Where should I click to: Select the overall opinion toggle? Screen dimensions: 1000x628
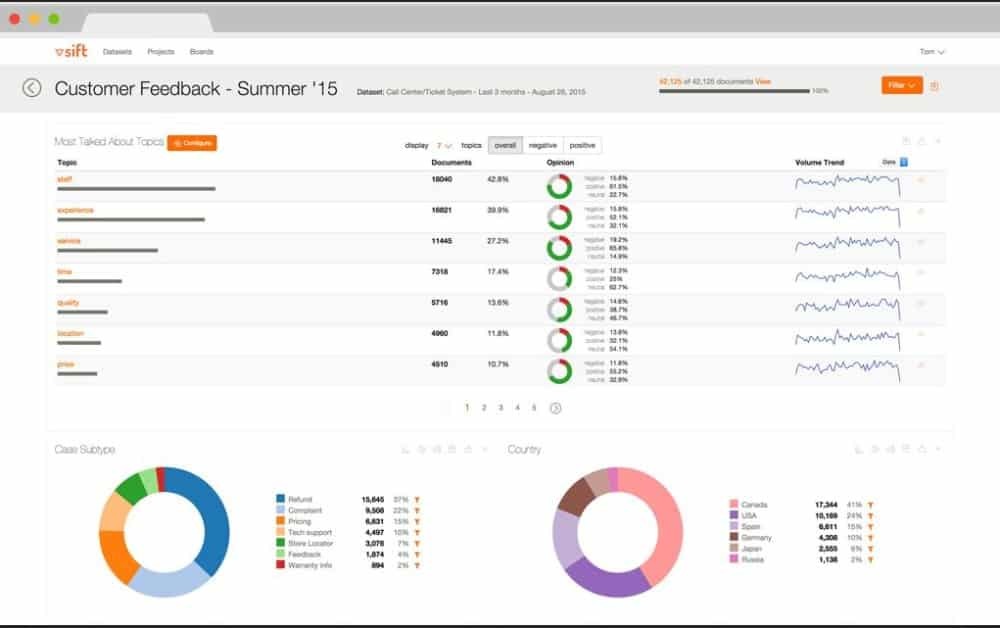pos(505,145)
